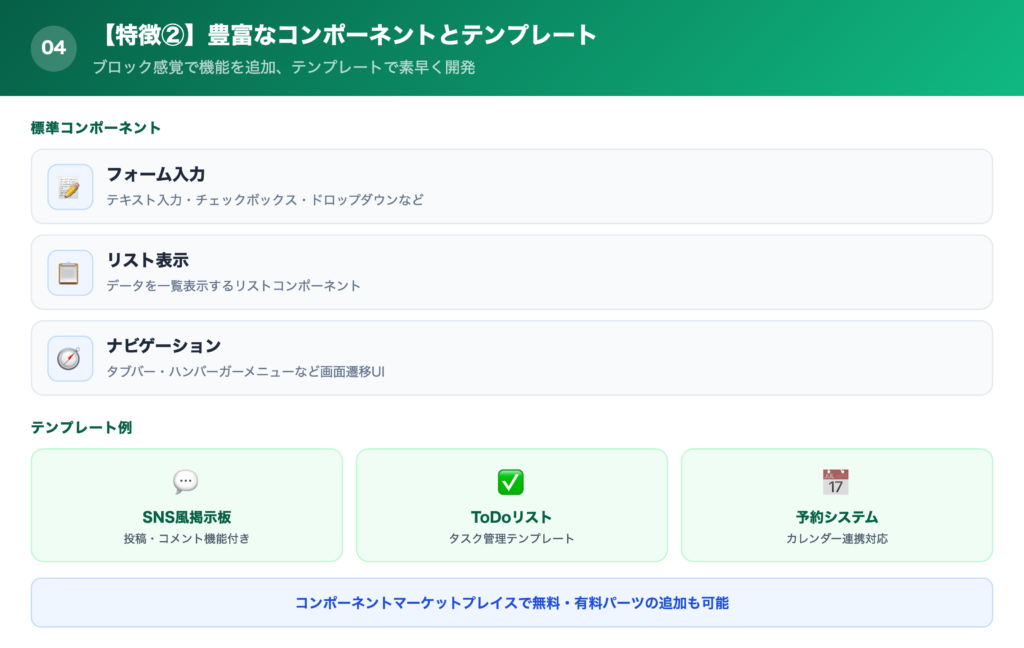Open the コンポーネントマーケットプレイス link at the bottom
Image resolution: width=1024 pixels, height=648 pixels.
(x=511, y=602)
